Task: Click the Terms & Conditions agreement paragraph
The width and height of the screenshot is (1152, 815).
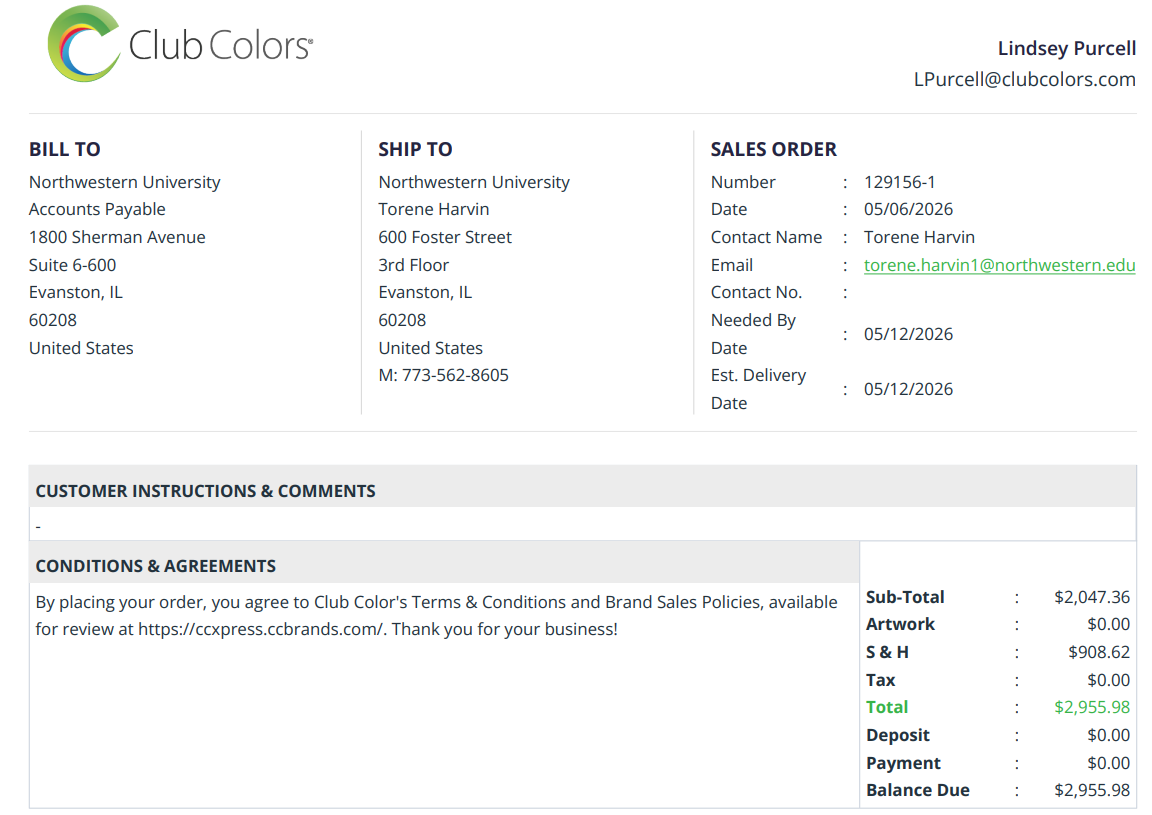Action: tap(436, 616)
